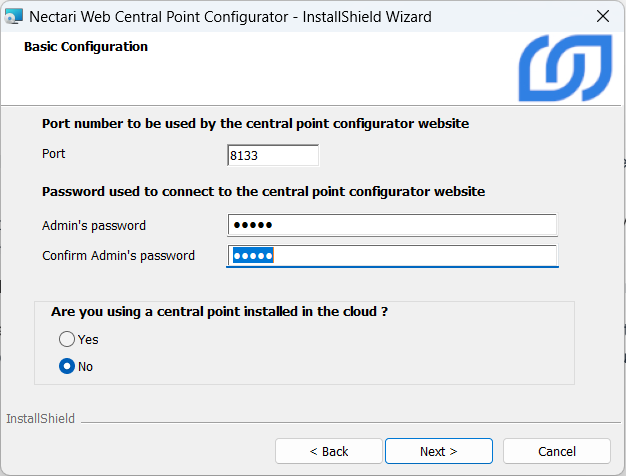The height and width of the screenshot is (476, 626).
Task: Click the Port number input field
Action: [x=273, y=155]
